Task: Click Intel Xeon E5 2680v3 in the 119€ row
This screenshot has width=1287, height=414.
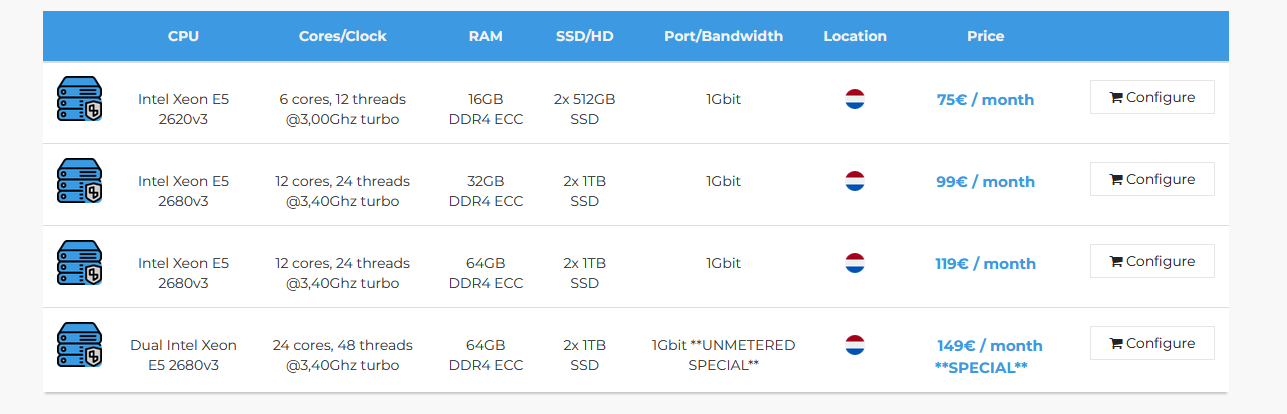Action: point(183,273)
